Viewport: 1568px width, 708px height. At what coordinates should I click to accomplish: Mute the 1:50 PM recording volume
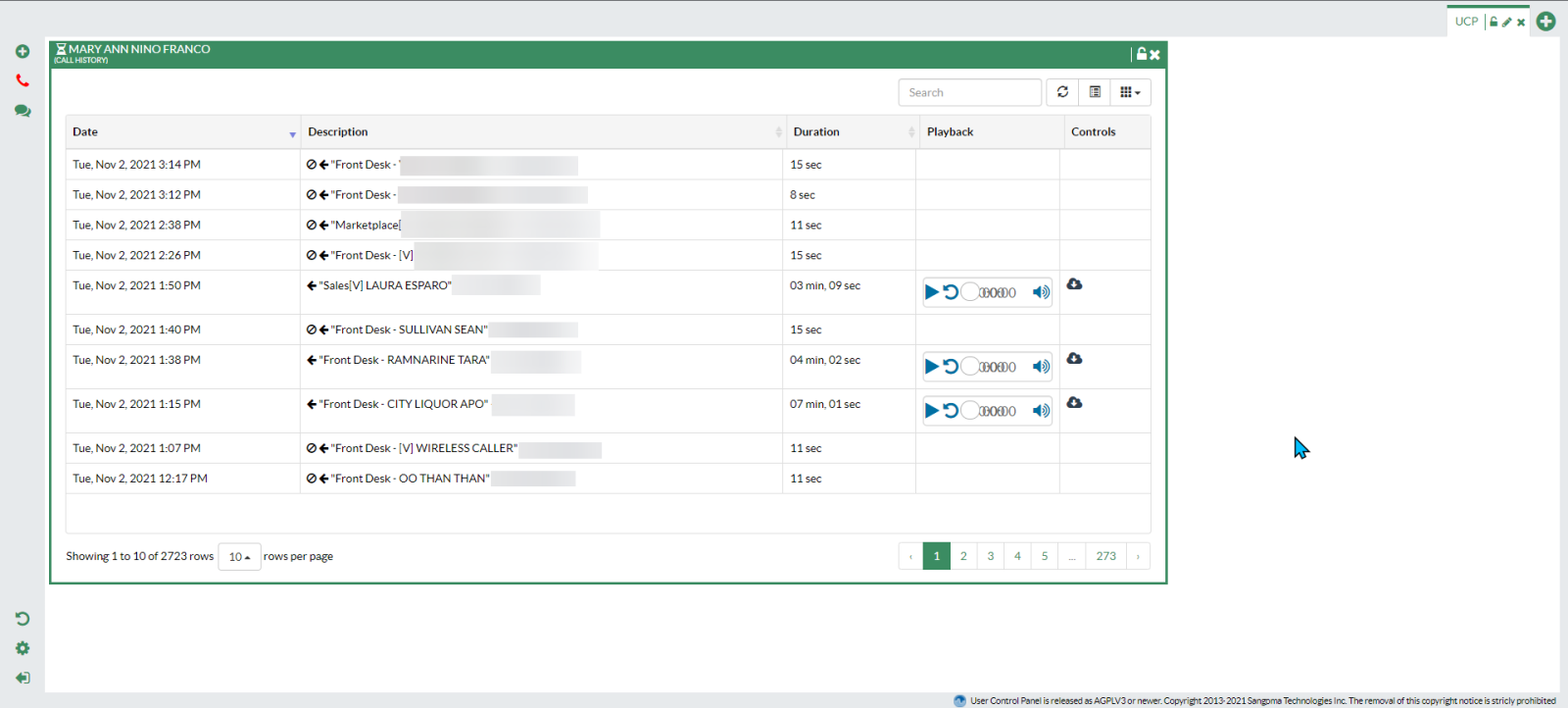1041,292
